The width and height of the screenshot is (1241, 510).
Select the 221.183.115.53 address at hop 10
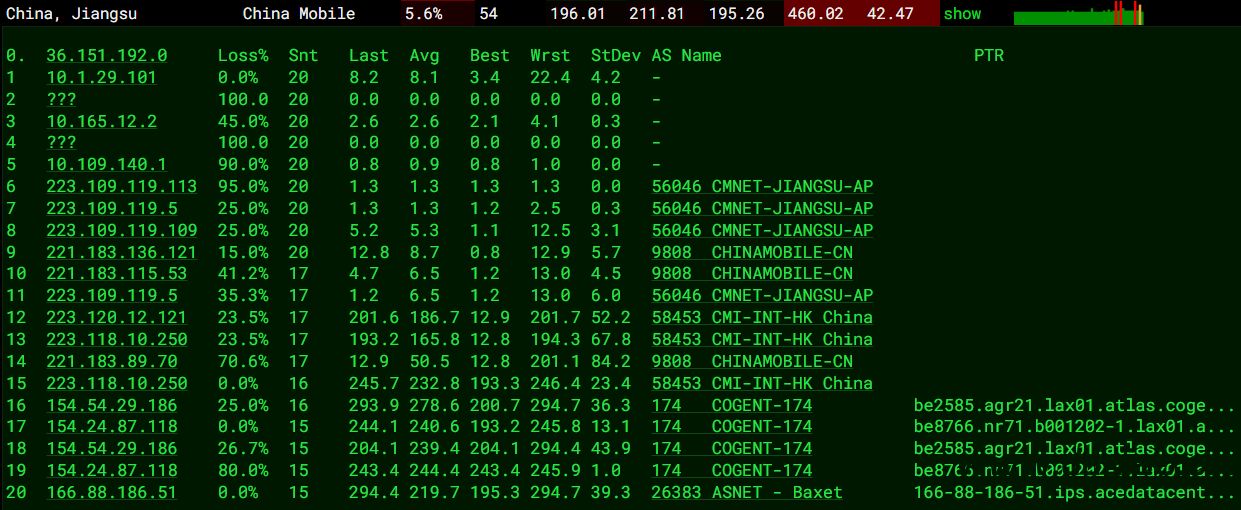coord(116,274)
